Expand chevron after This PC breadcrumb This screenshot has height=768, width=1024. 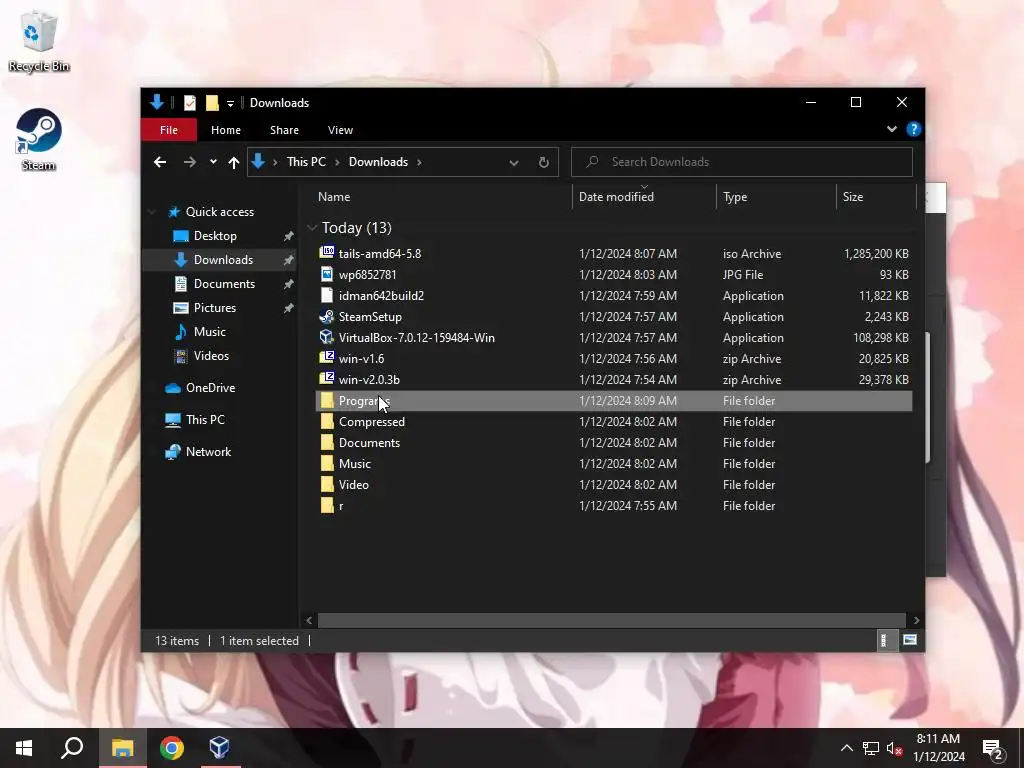click(x=337, y=162)
